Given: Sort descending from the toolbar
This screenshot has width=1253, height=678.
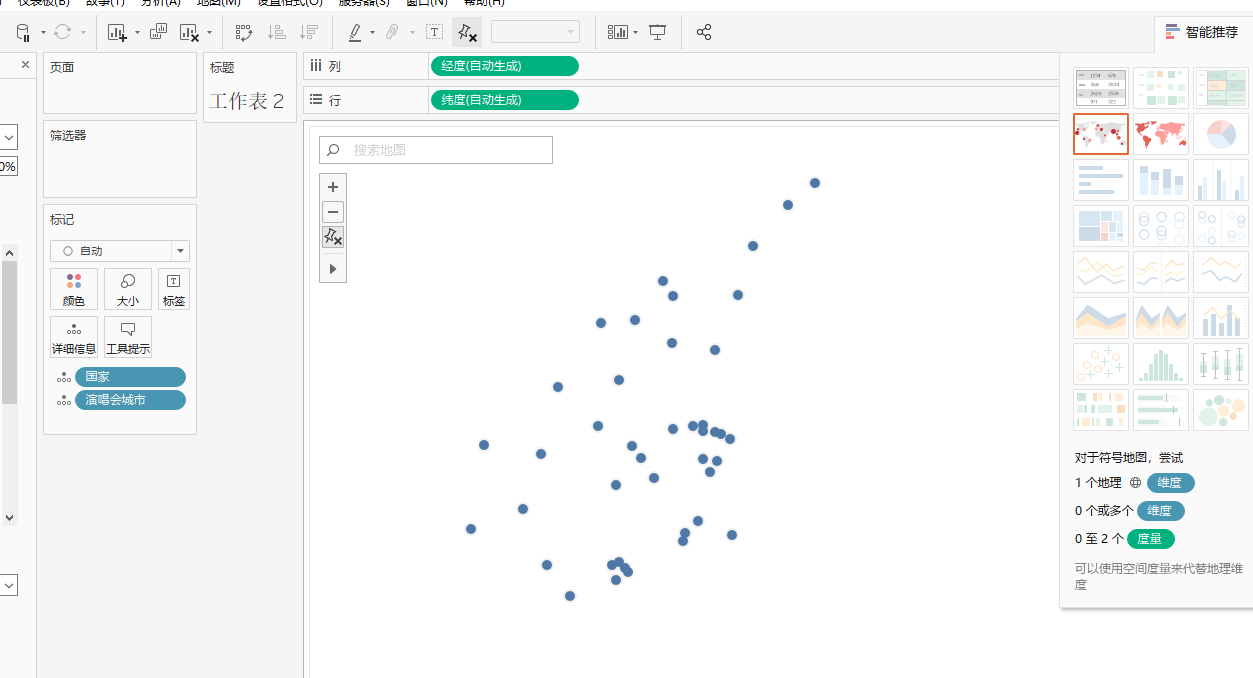Looking at the screenshot, I should point(309,32).
